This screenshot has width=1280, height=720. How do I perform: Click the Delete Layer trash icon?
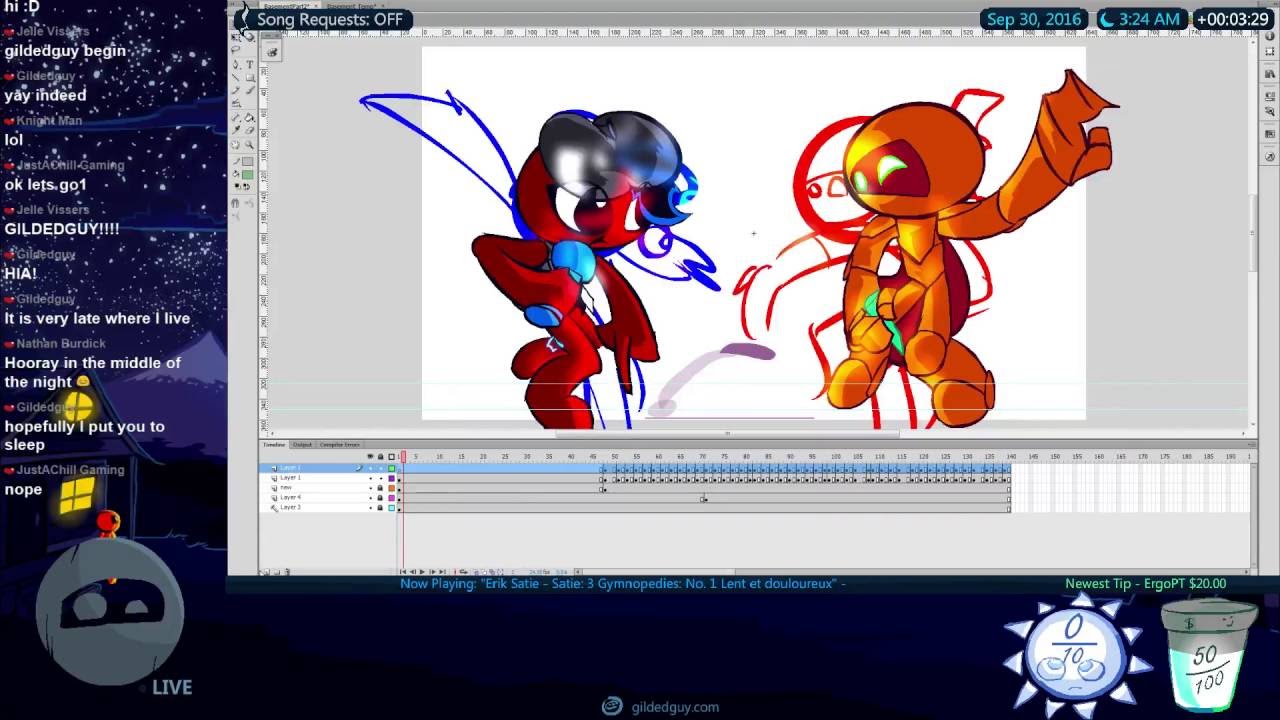click(287, 572)
